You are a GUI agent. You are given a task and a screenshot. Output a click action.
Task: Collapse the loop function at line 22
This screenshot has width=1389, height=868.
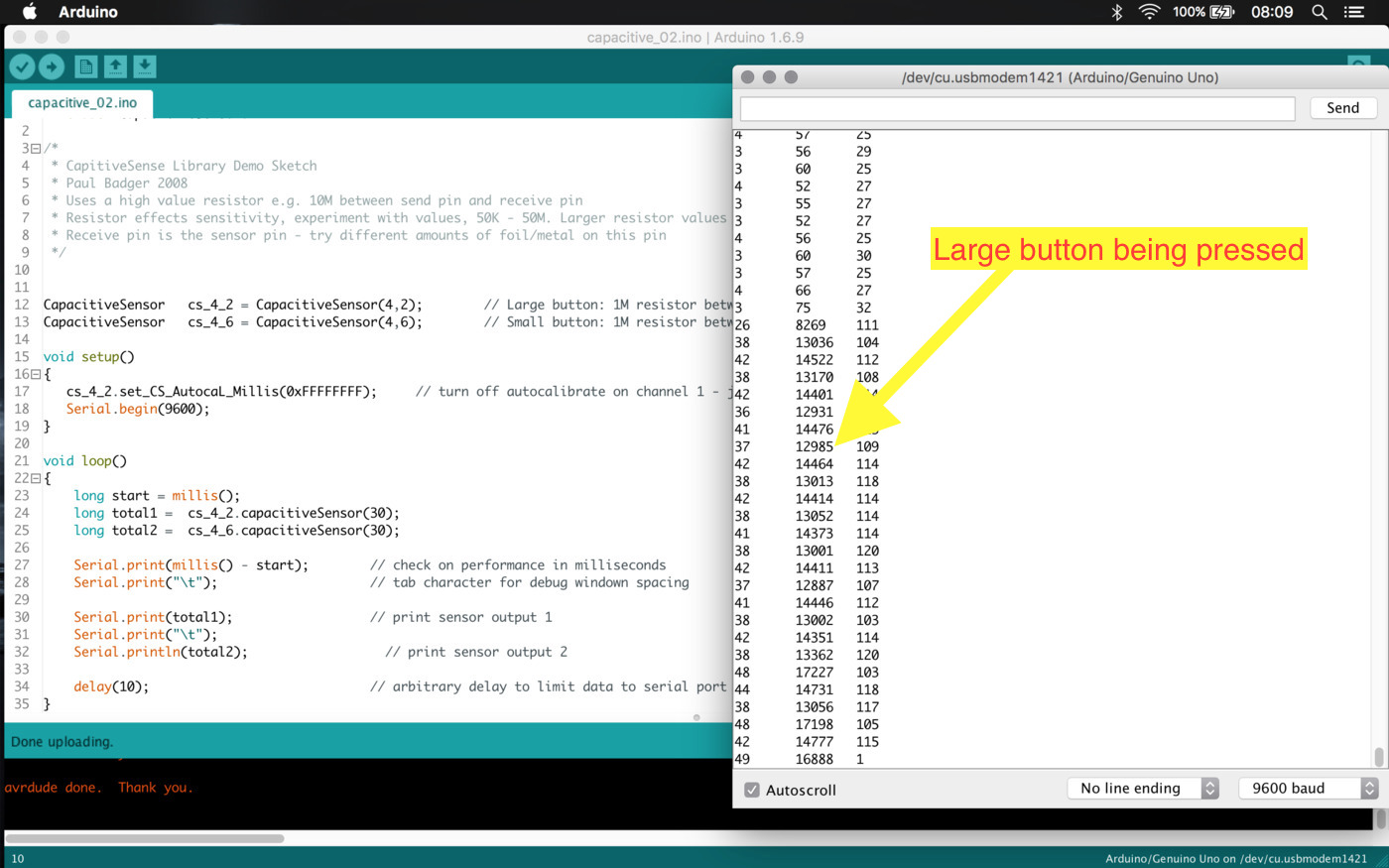click(x=36, y=478)
